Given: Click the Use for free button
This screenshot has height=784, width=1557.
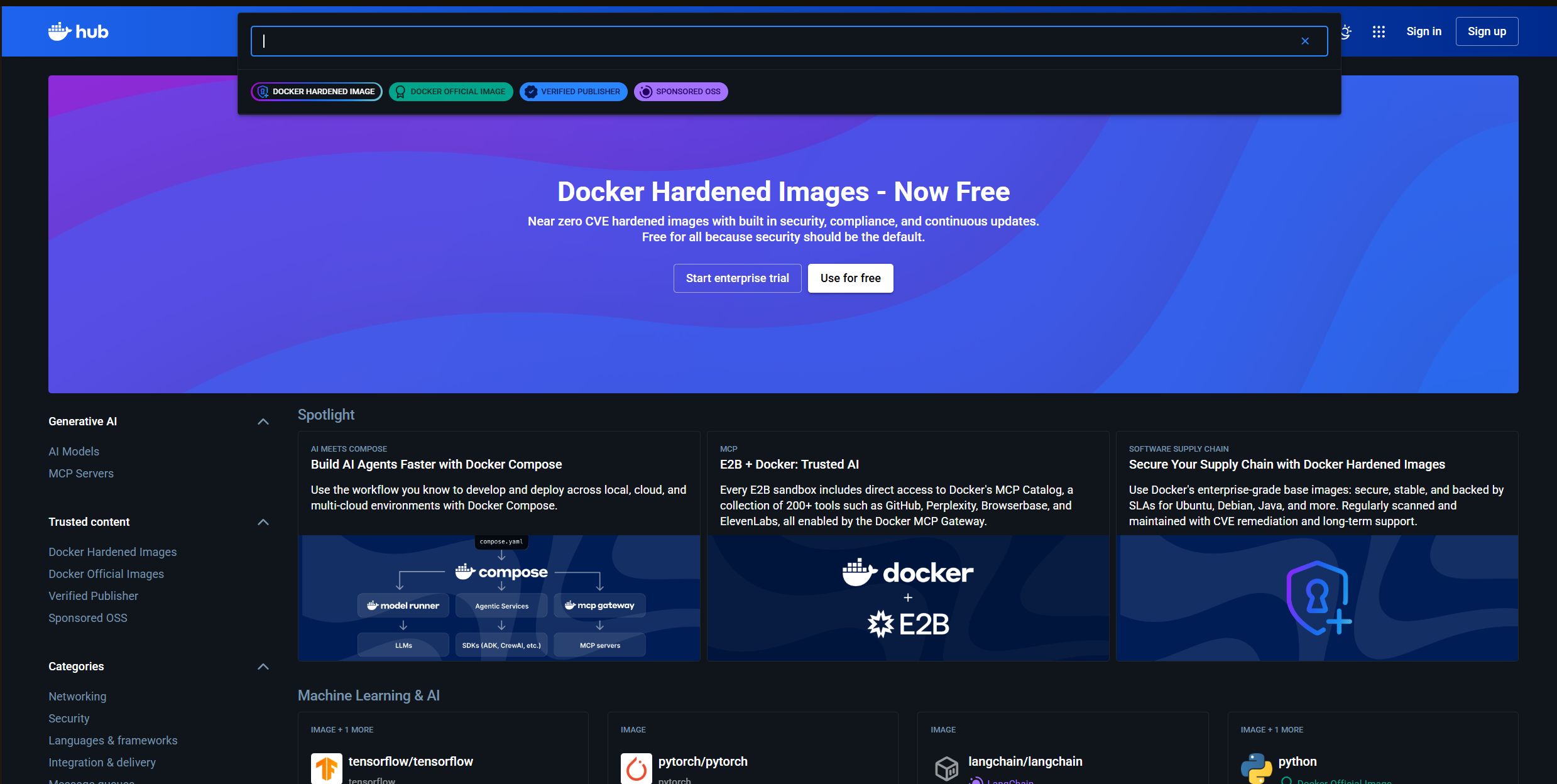Looking at the screenshot, I should click(x=851, y=278).
